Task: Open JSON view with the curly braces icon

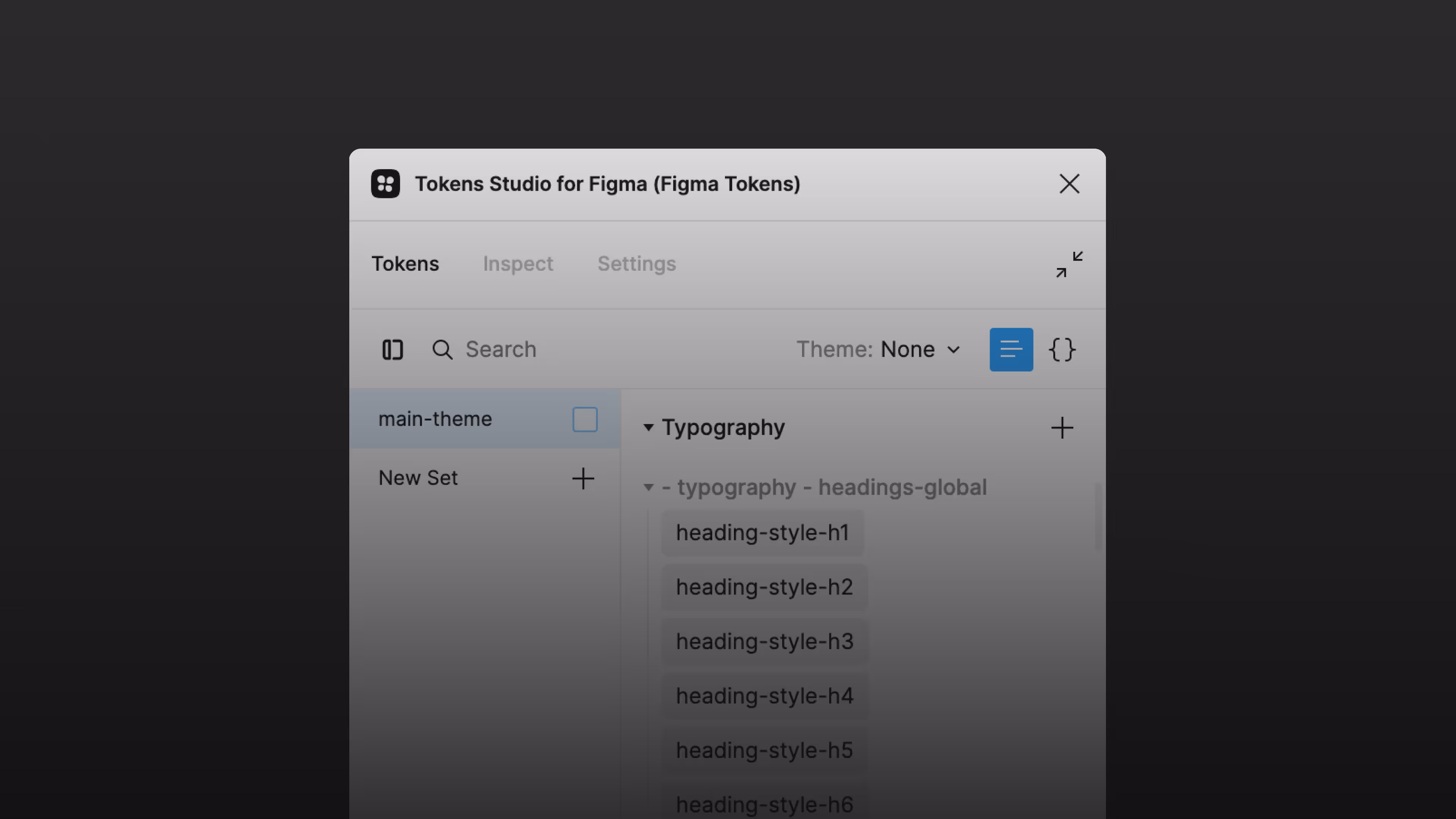Action: click(1062, 349)
